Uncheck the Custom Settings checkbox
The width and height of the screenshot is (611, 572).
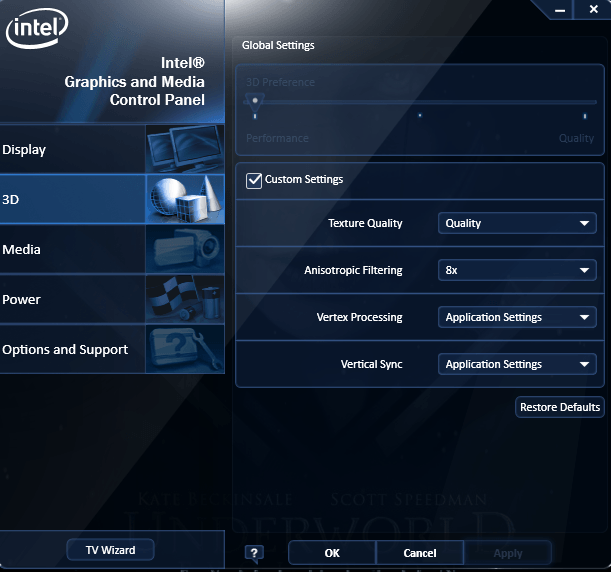point(254,180)
